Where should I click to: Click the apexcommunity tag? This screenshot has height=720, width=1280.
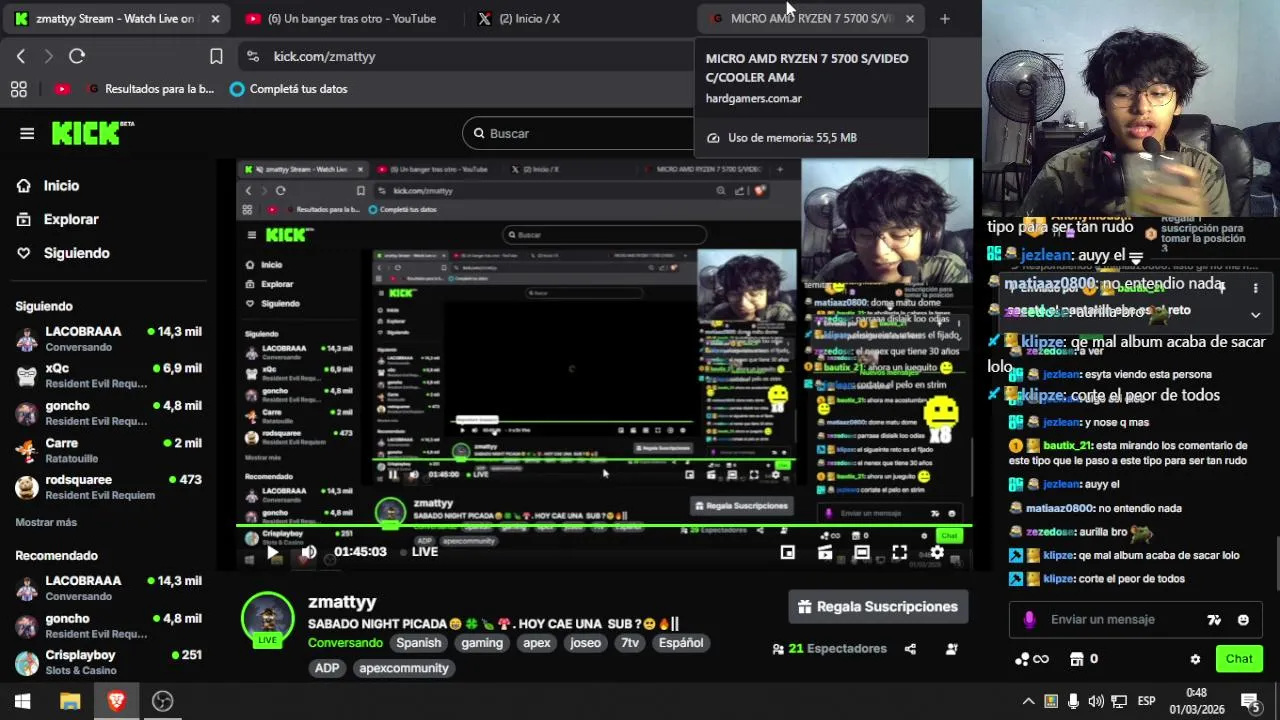pos(404,668)
